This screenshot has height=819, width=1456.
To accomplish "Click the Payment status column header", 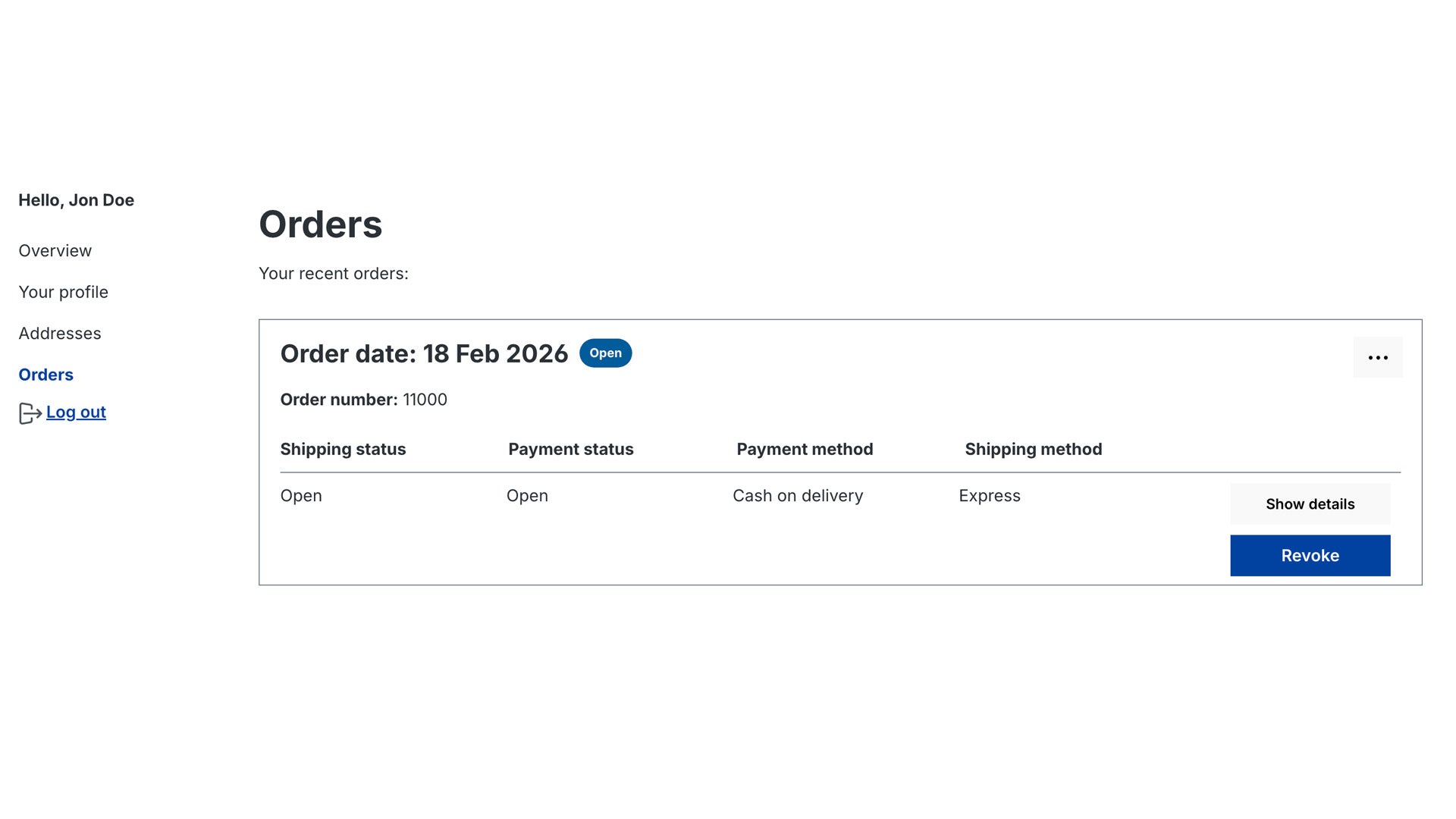I will (570, 449).
